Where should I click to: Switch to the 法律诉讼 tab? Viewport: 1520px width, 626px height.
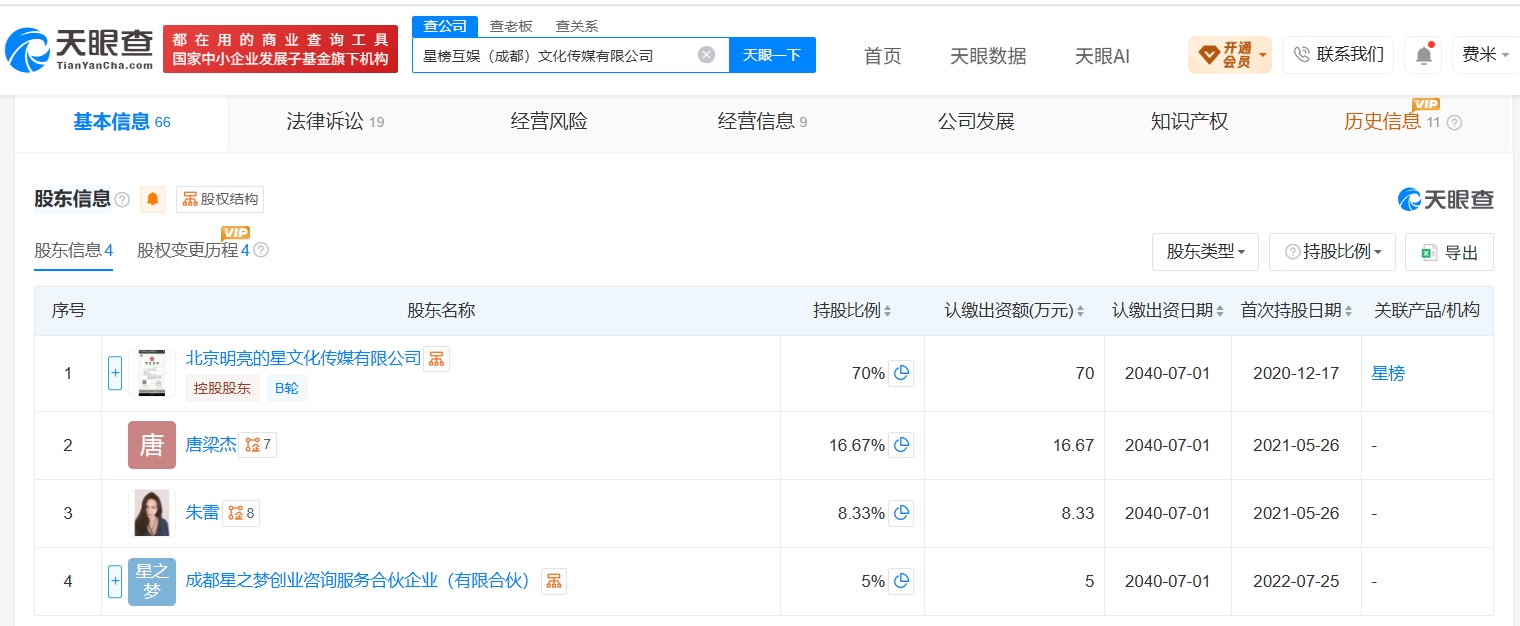(335, 122)
